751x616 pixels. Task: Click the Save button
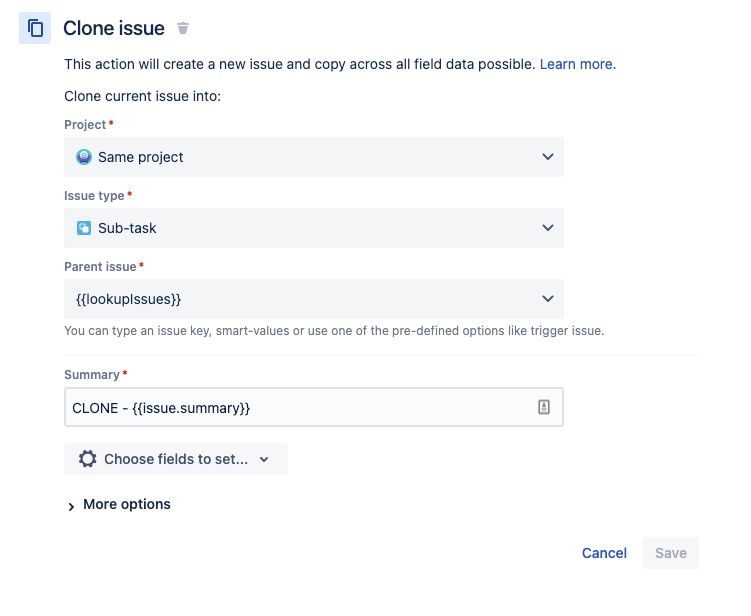pos(670,553)
